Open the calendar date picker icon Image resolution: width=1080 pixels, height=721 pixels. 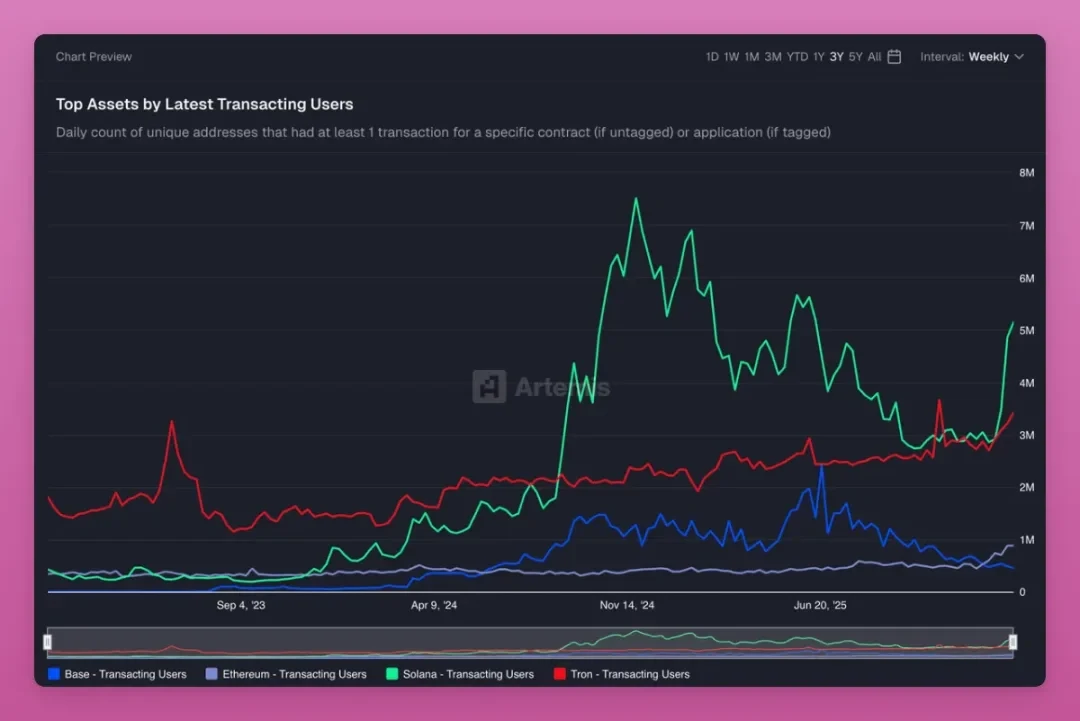(893, 57)
